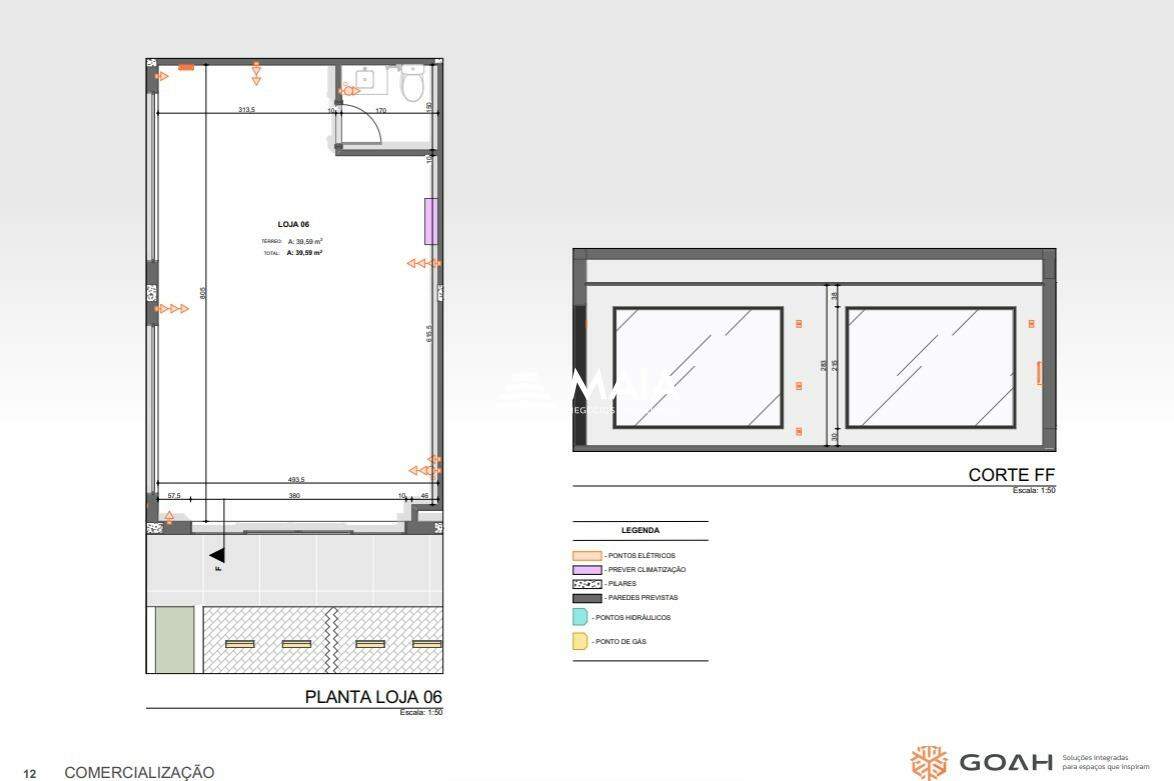Screen dimensions: 1174x781
Task: Click the TÉRREO area value 39,59 m²
Action: point(305,242)
